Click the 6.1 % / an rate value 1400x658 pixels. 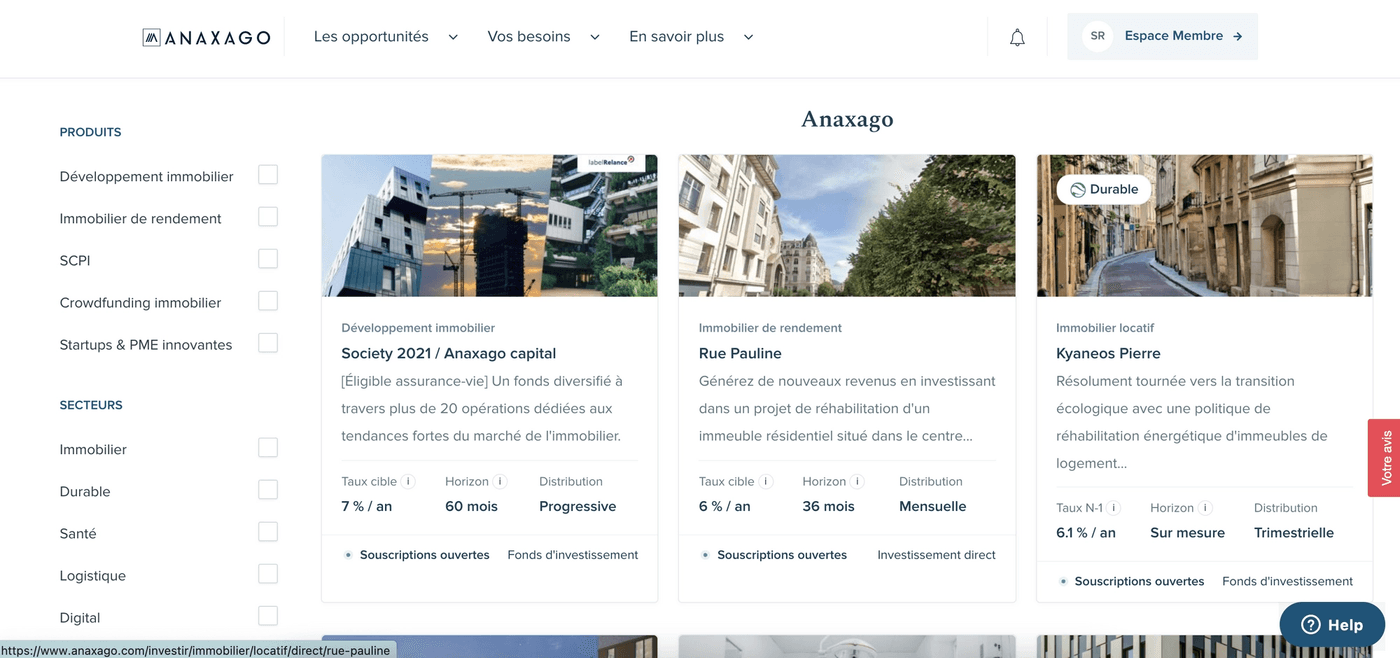coord(1086,533)
